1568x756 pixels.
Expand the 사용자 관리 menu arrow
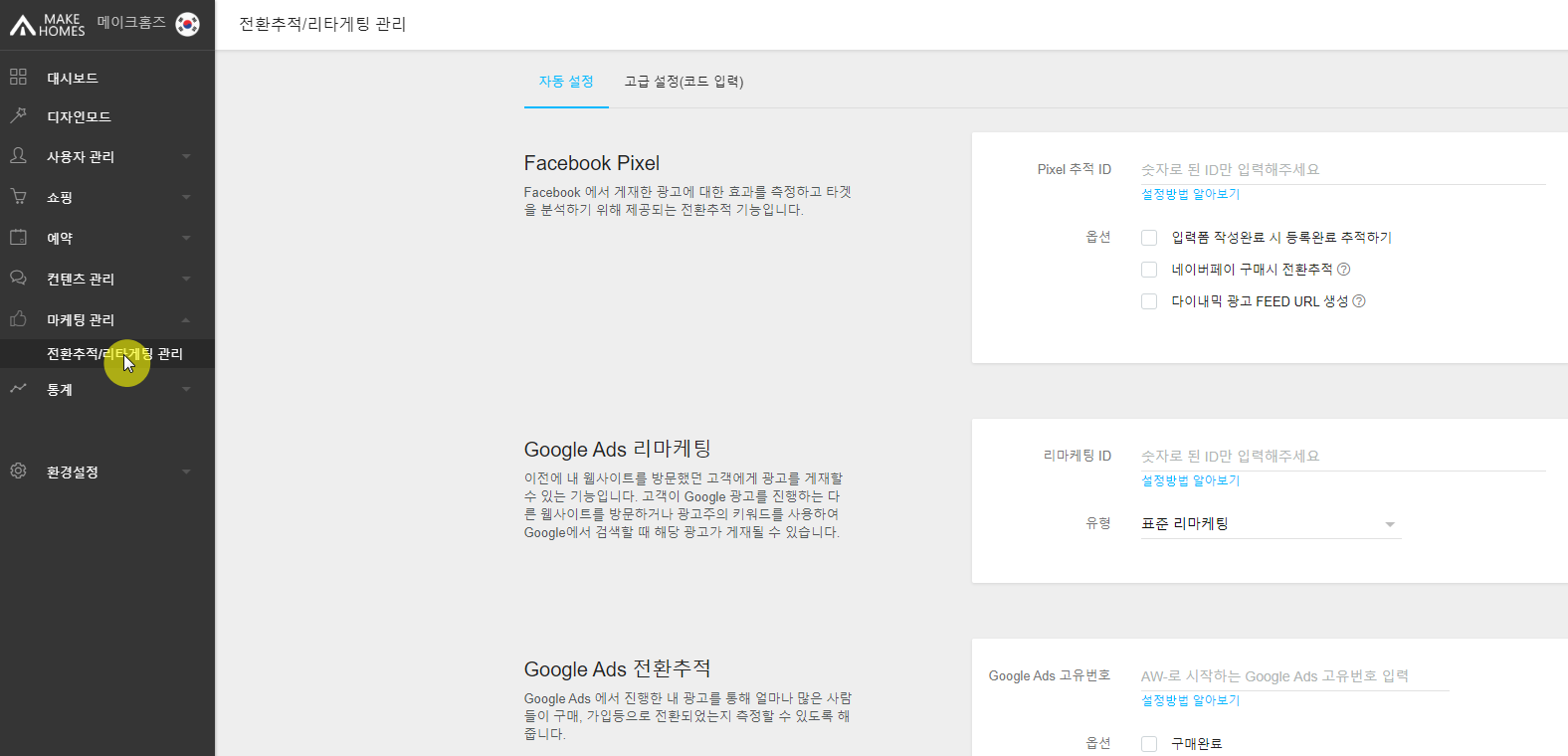(x=186, y=157)
